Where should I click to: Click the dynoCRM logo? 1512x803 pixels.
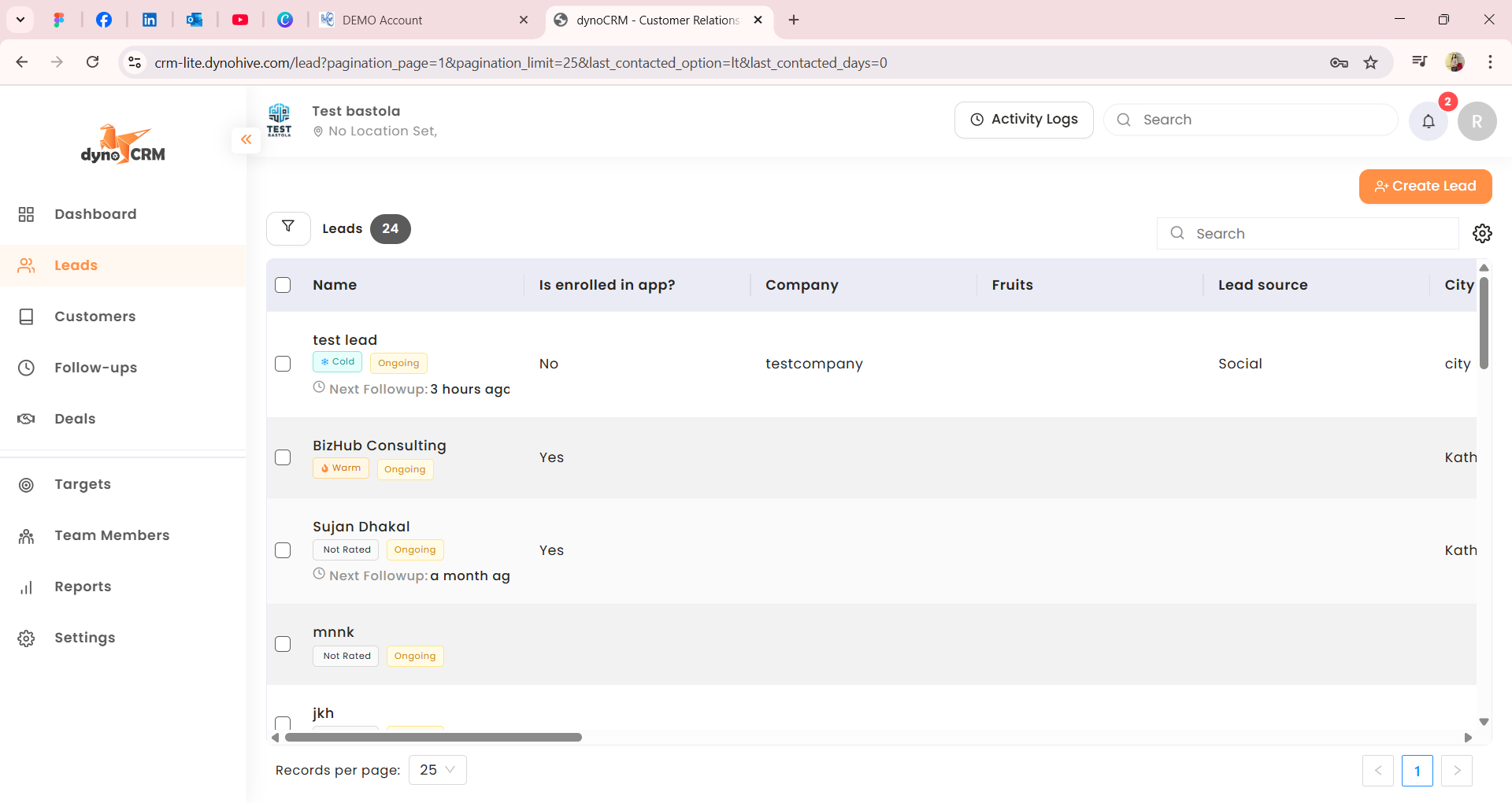point(123,145)
